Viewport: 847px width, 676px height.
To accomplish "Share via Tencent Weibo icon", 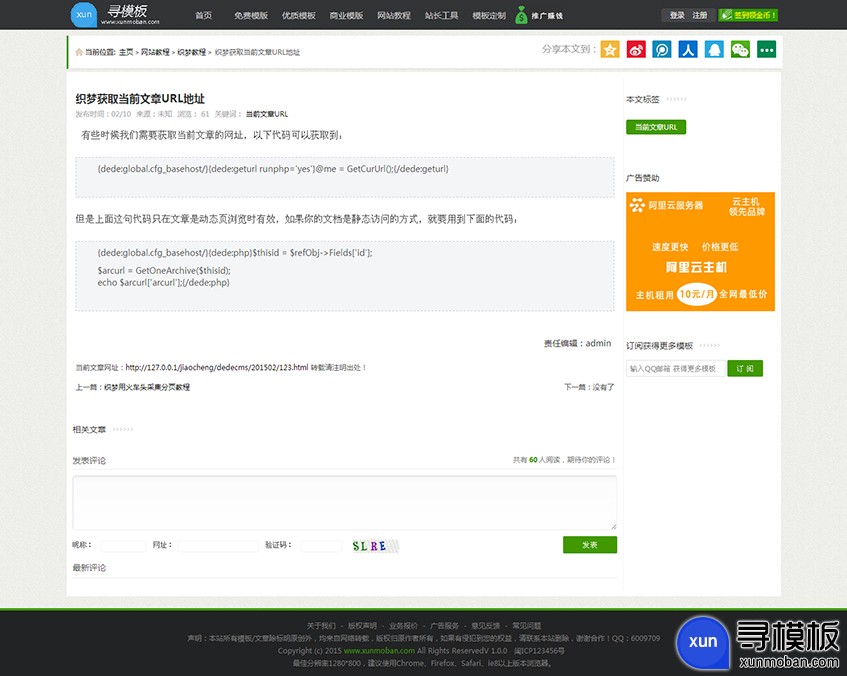I will point(662,49).
